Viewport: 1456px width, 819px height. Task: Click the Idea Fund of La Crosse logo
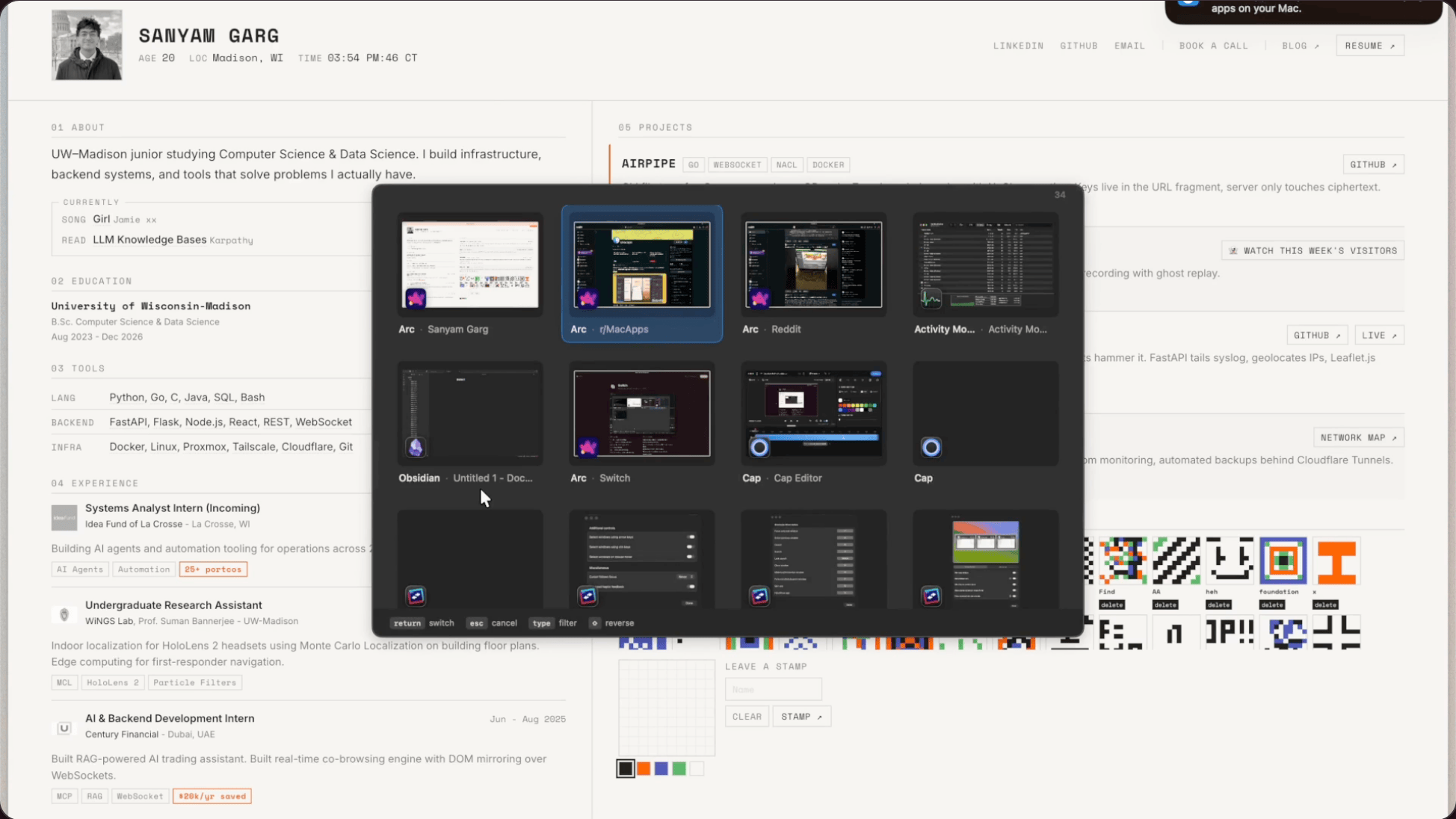[x=64, y=517]
